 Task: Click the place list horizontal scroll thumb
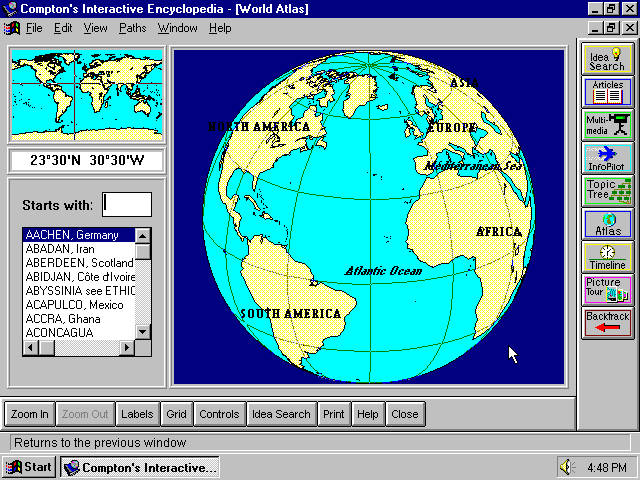coord(47,348)
